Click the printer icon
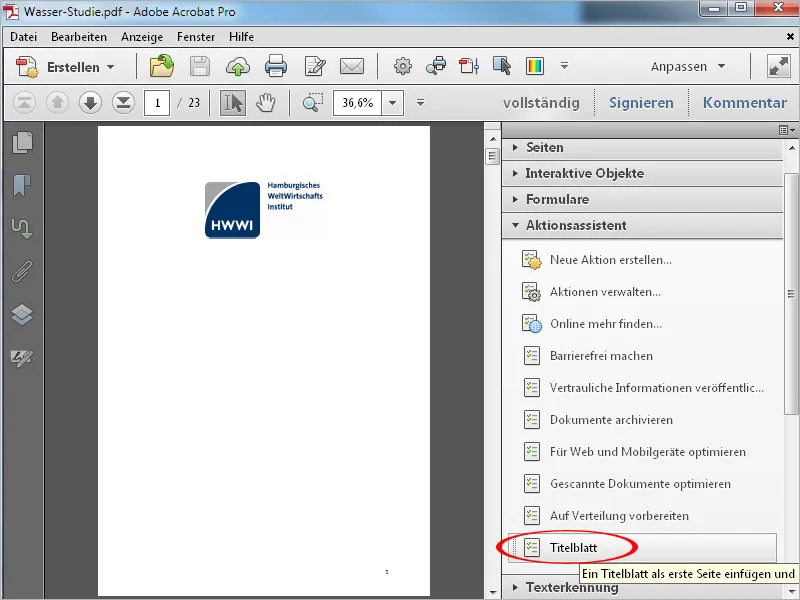Screen dimensions: 800x600 pyautogui.click(x=276, y=67)
